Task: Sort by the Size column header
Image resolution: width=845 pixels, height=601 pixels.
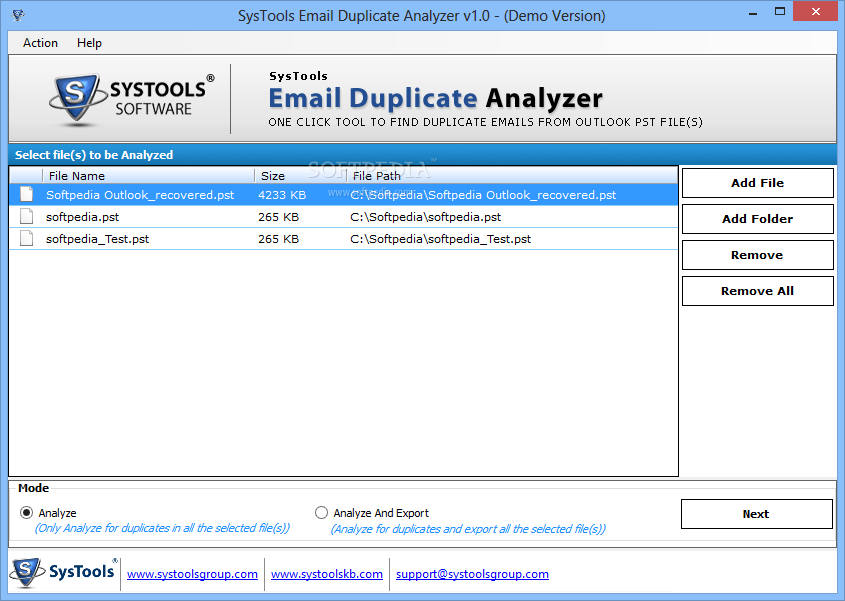Action: tap(300, 176)
